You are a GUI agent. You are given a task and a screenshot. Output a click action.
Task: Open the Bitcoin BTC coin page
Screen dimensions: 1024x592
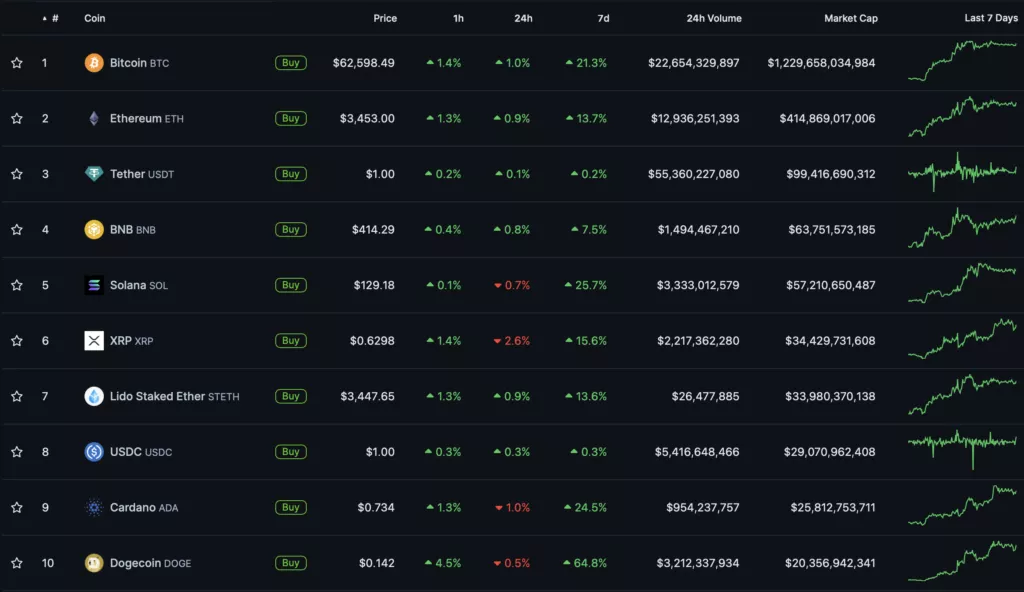[139, 63]
